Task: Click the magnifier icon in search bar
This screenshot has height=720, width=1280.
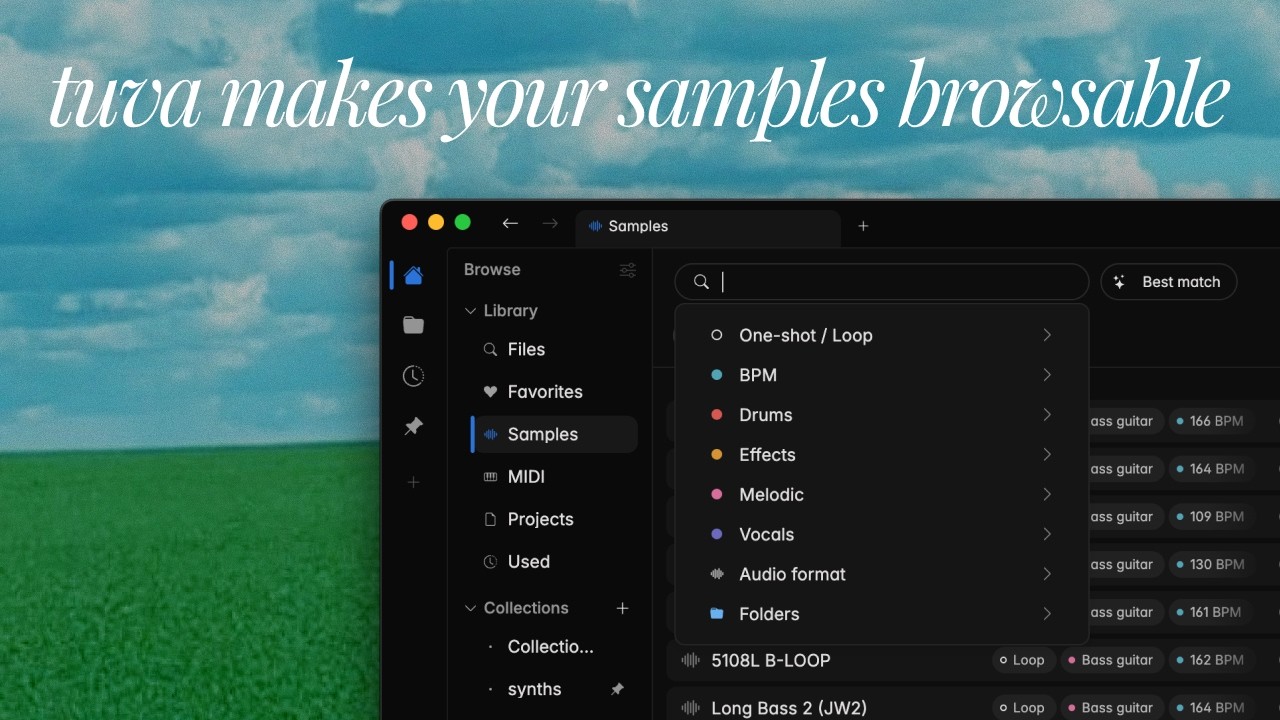Action: (x=702, y=282)
